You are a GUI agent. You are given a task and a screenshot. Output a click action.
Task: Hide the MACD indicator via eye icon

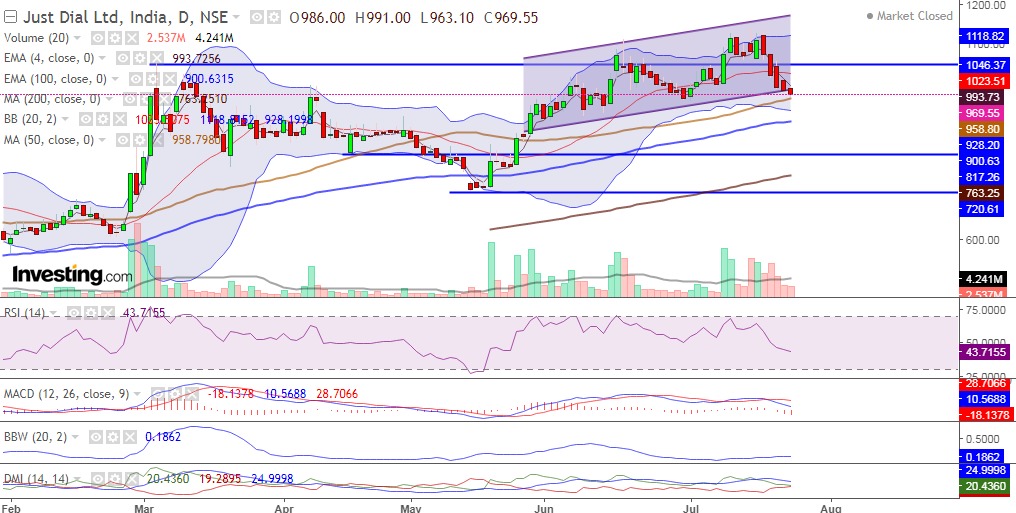coord(158,394)
